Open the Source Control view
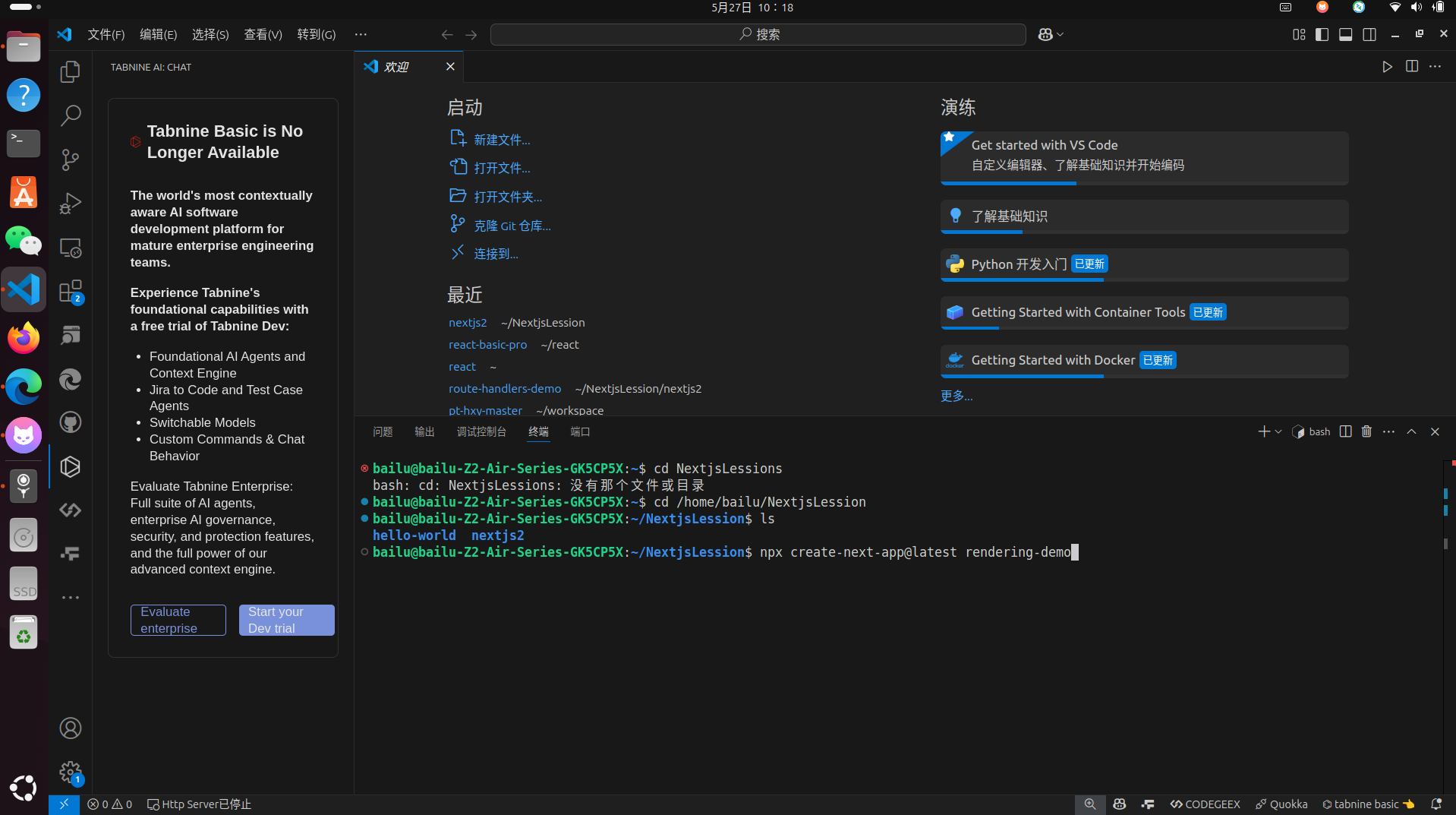 [x=71, y=160]
